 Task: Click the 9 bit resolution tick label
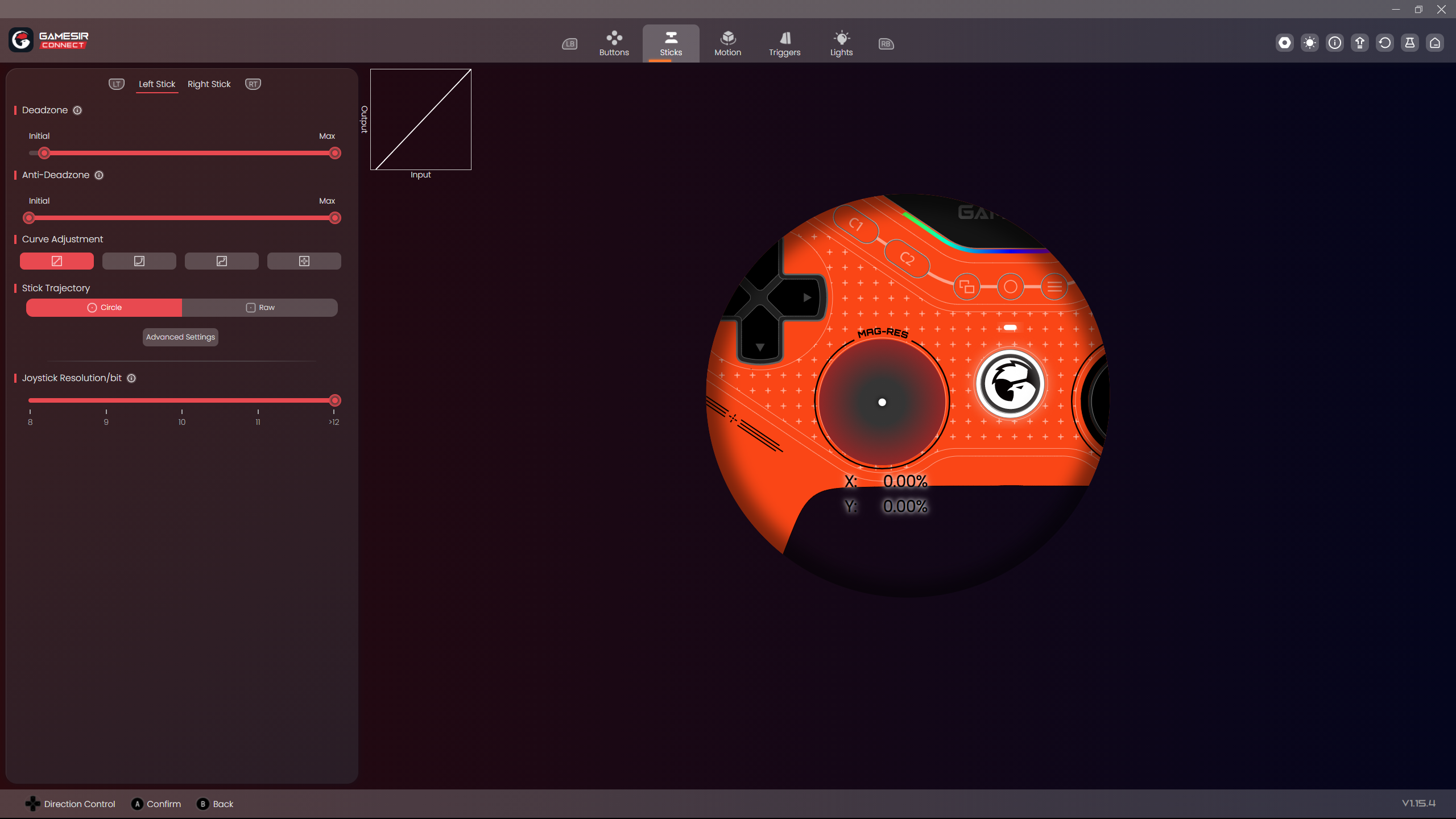tap(106, 422)
